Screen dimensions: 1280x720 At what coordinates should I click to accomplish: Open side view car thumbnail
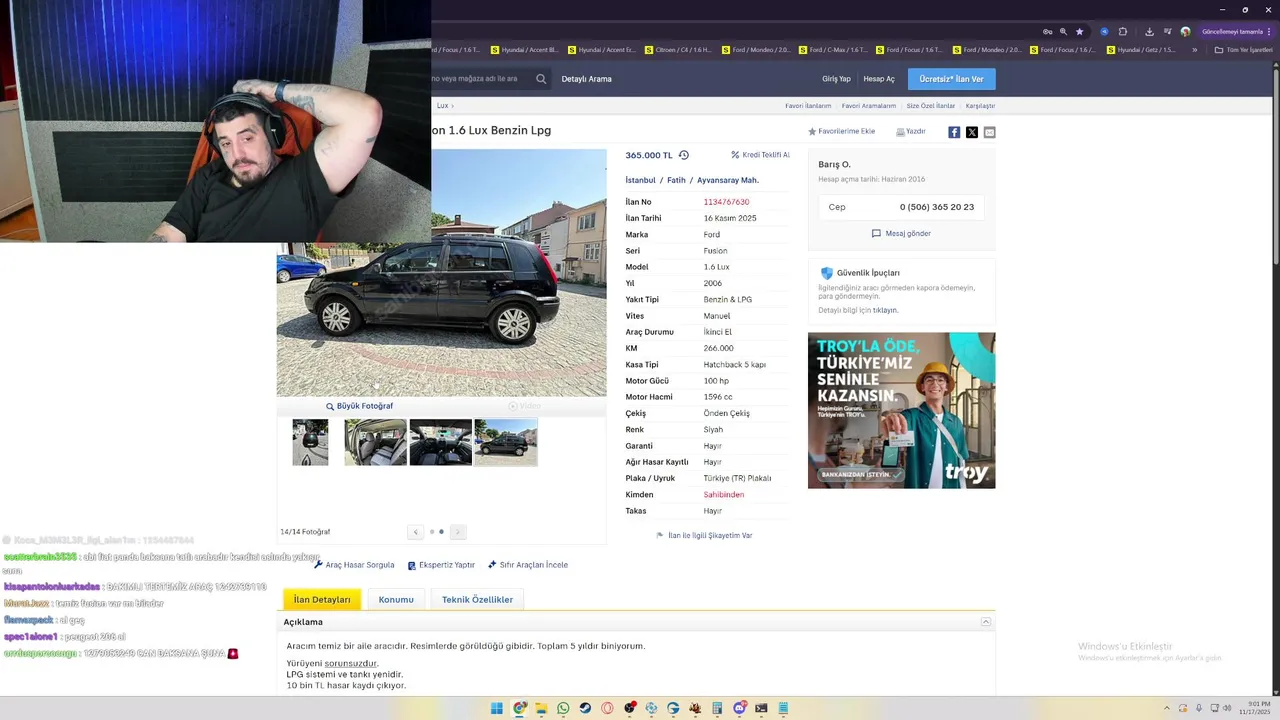coord(506,442)
